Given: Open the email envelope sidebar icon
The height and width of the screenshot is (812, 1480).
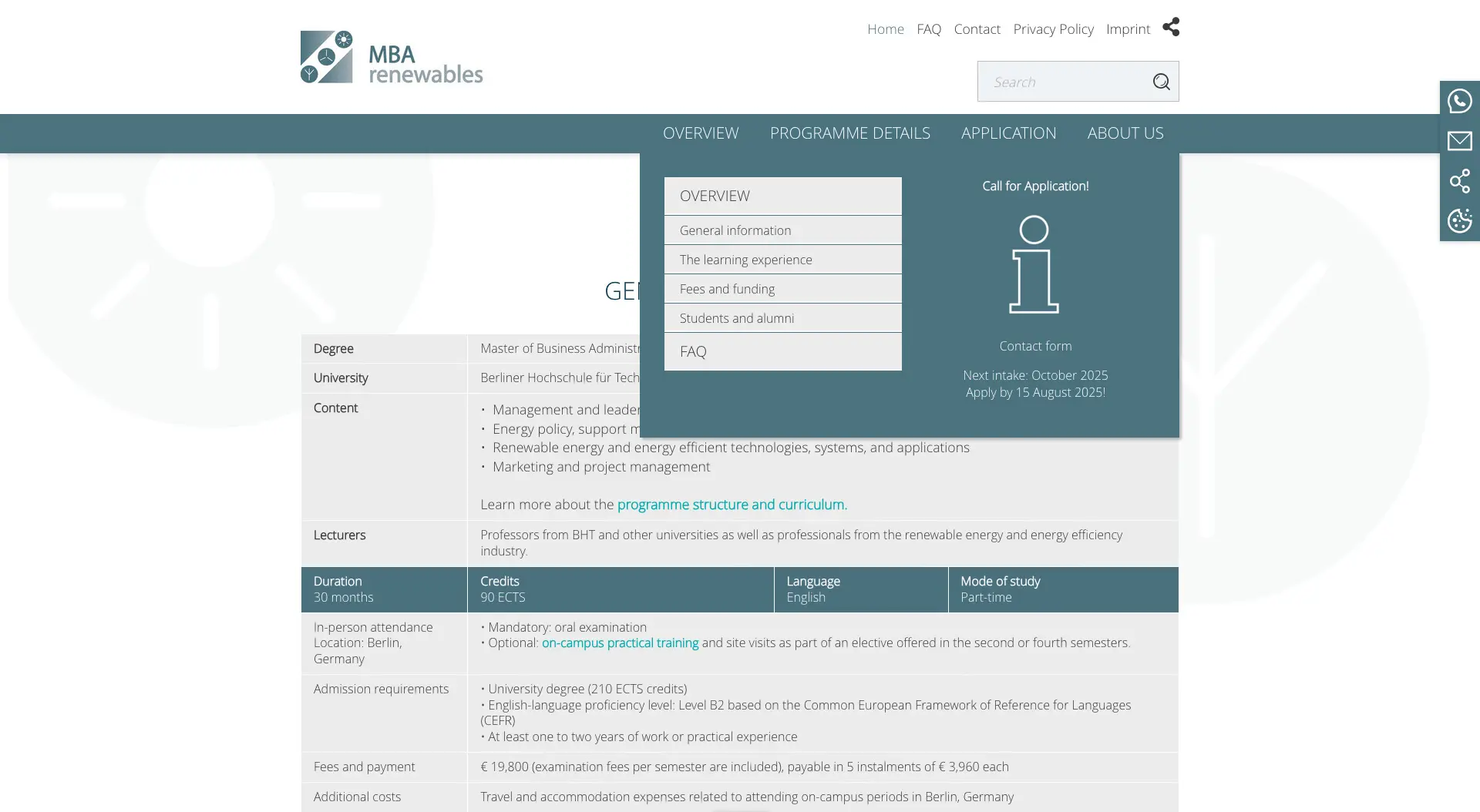Looking at the screenshot, I should click(x=1459, y=141).
